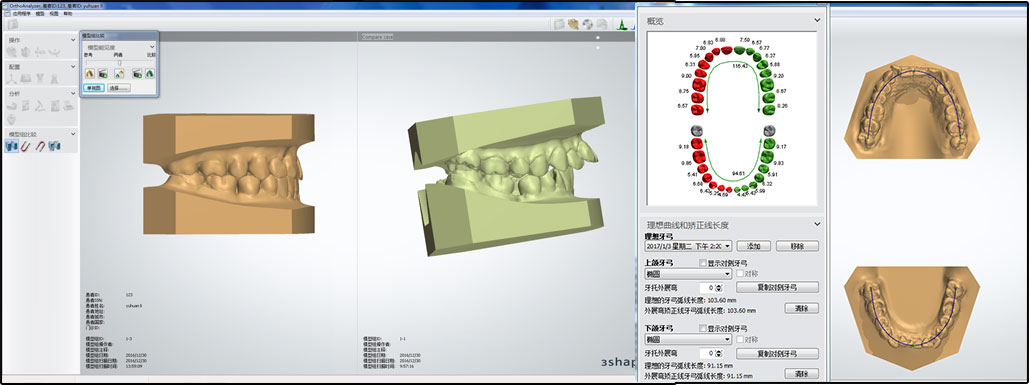
Task: Toggle the symmetric checkbox for upper arch
Action: (x=740, y=273)
